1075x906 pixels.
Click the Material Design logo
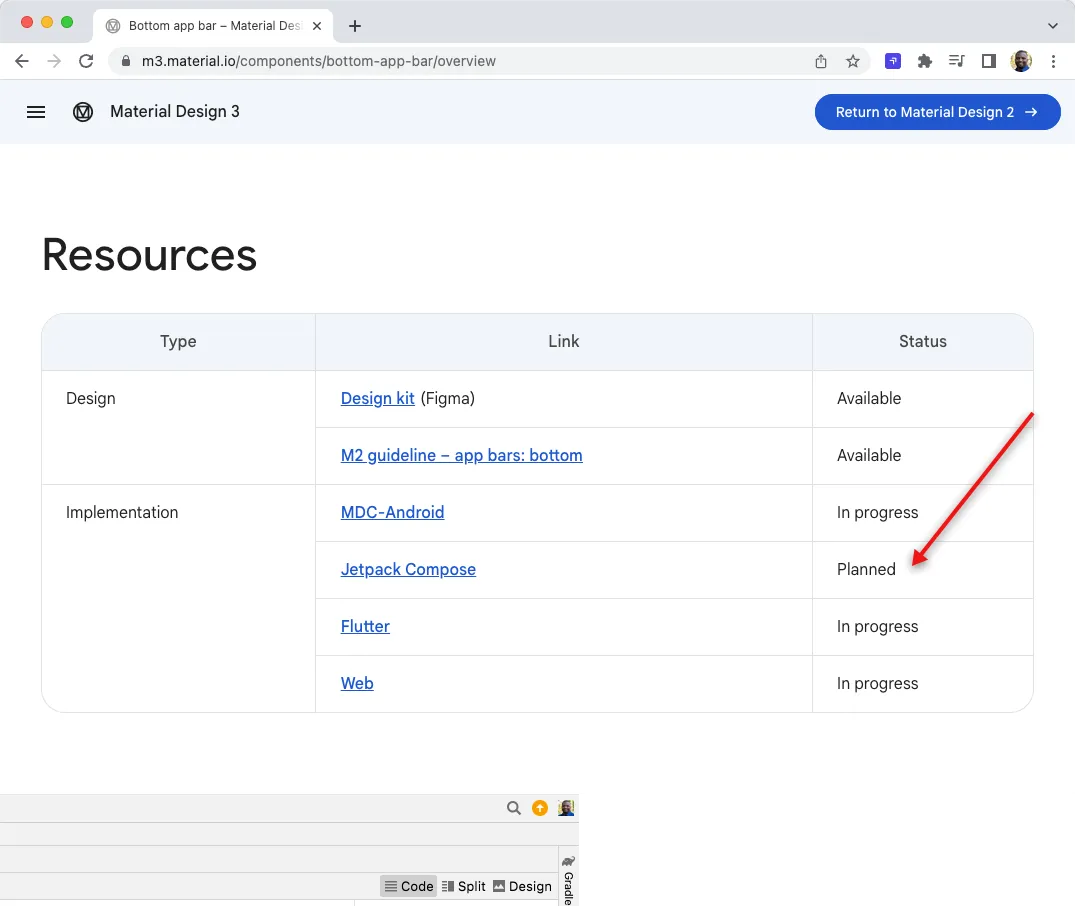coord(83,112)
